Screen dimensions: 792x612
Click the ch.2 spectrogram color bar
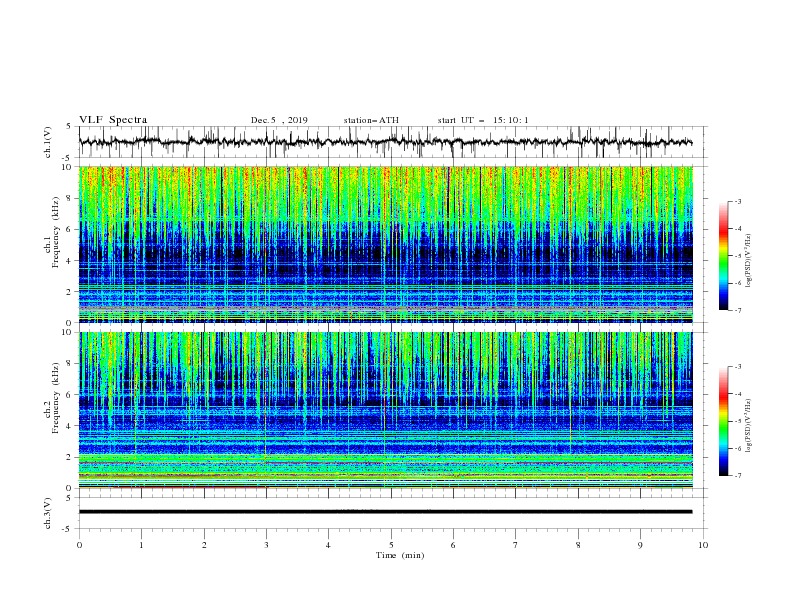724,421
